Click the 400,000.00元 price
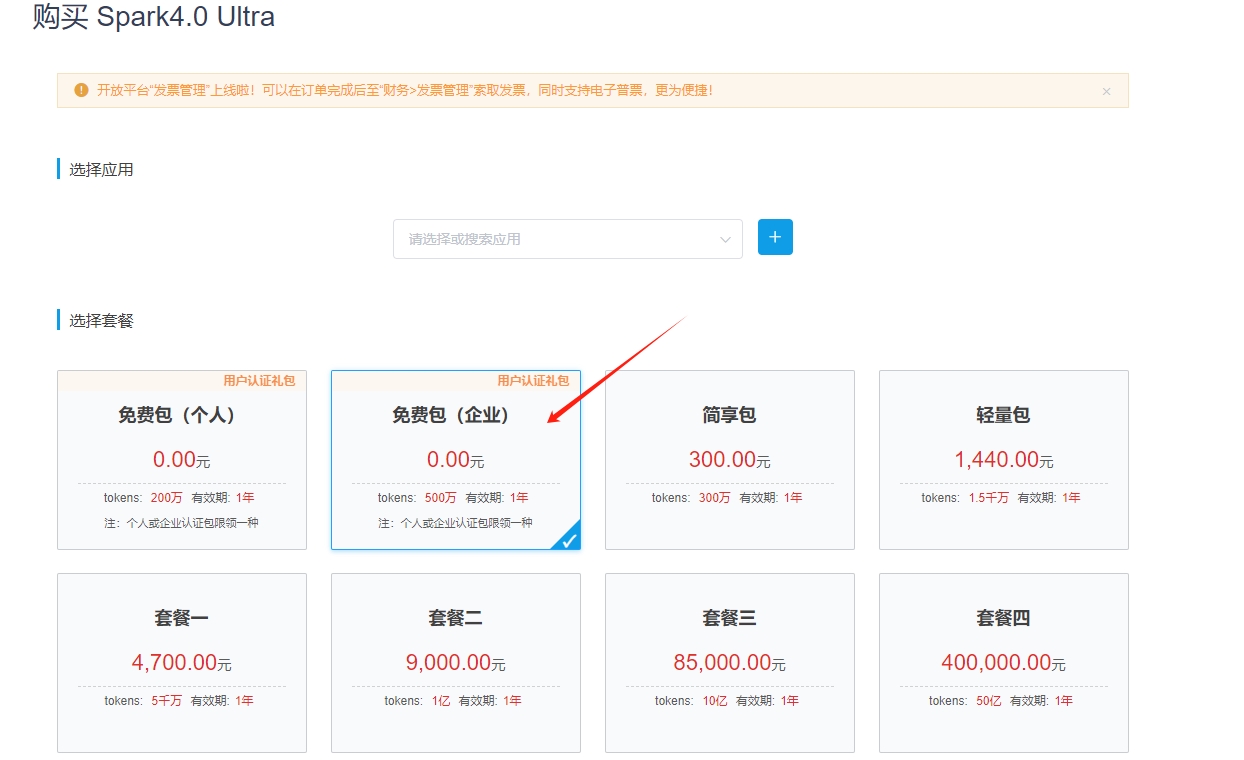 pyautogui.click(x=1004, y=663)
